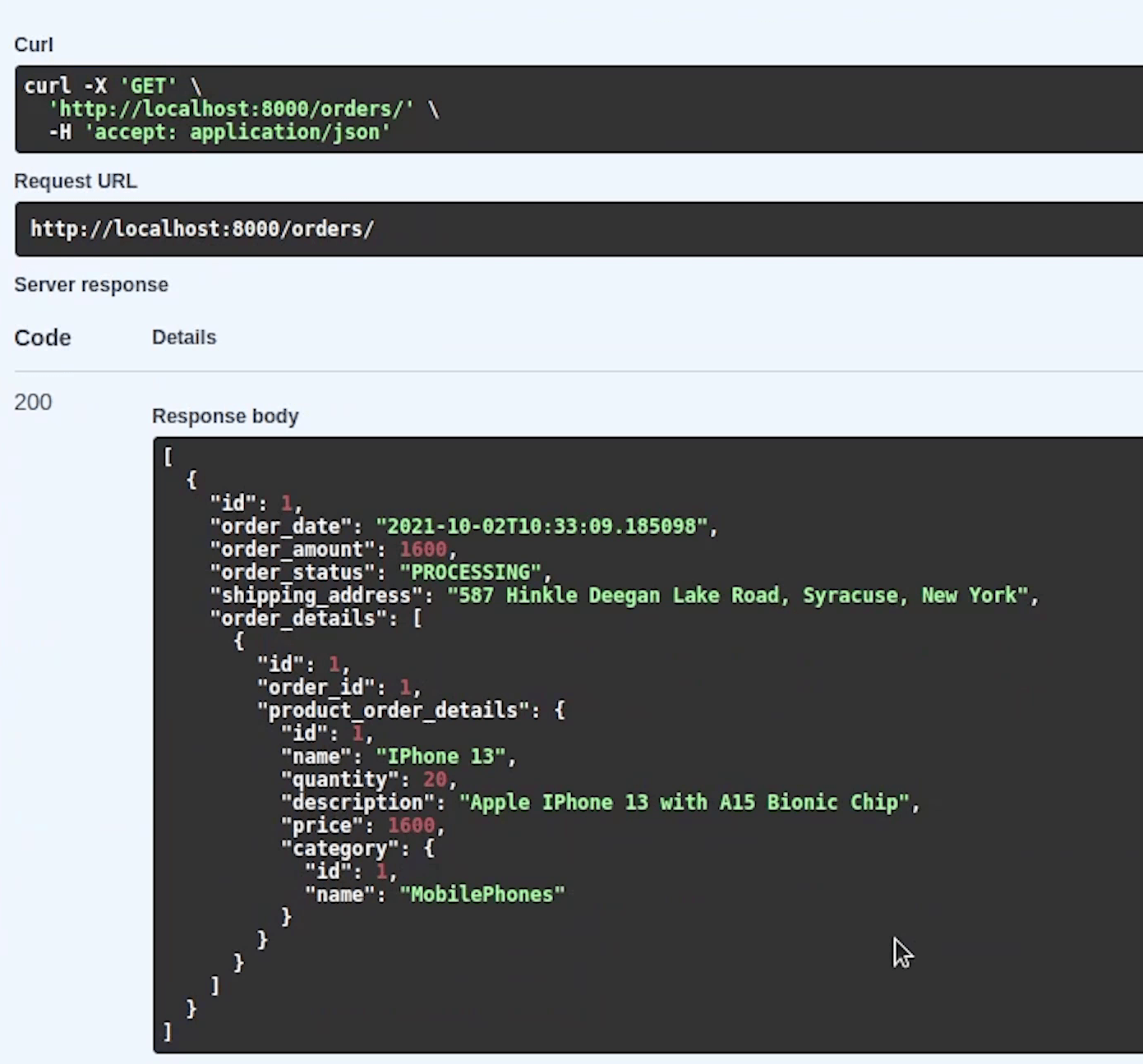Click the PROCESSING order status value
The width and height of the screenshot is (1143, 1064).
[470, 573]
